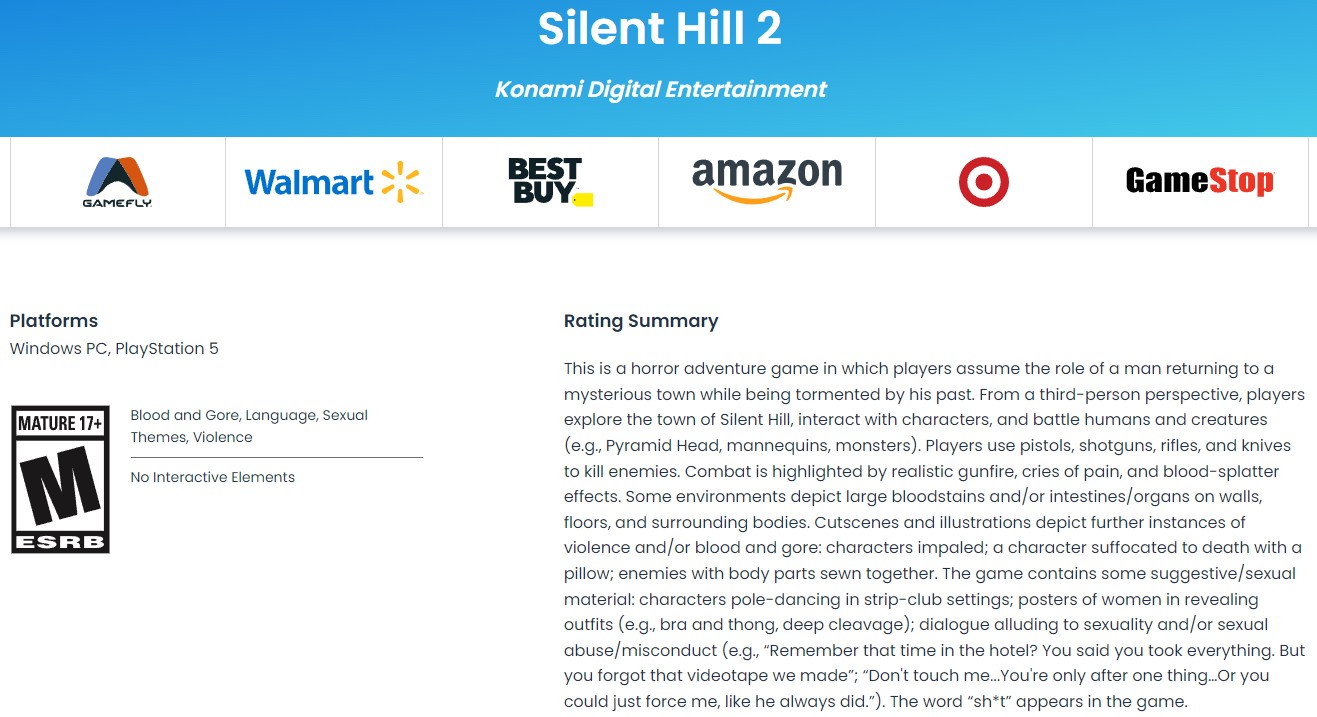1317x717 pixels.
Task: Click the Silent Hill 2 title
Action: click(660, 29)
